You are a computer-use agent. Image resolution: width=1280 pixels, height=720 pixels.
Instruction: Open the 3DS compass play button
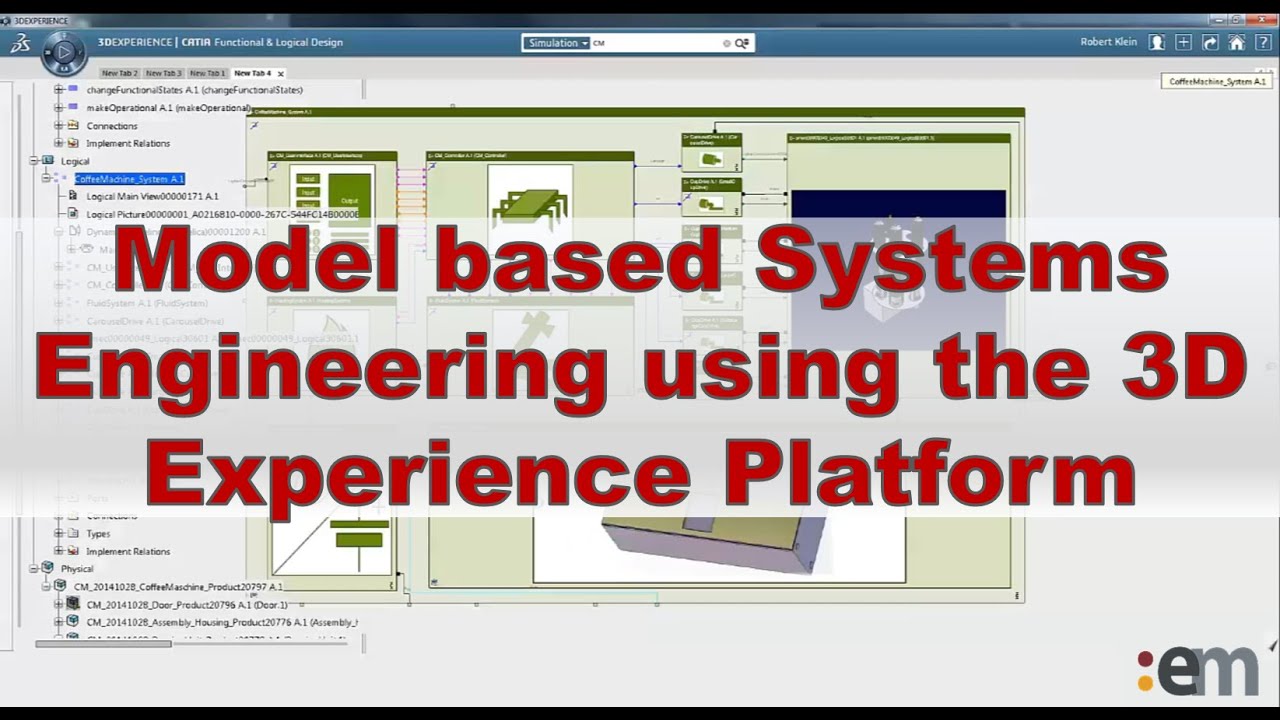click(63, 51)
